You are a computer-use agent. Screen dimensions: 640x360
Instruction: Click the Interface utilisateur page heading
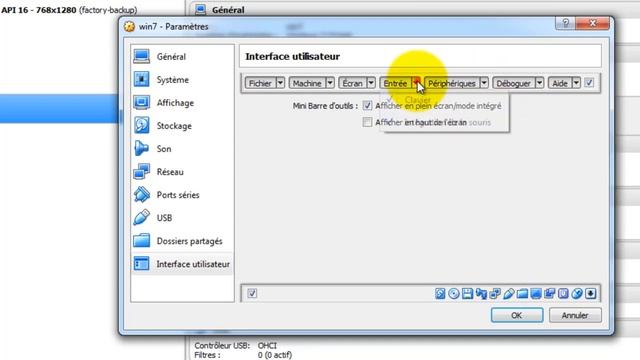point(292,56)
